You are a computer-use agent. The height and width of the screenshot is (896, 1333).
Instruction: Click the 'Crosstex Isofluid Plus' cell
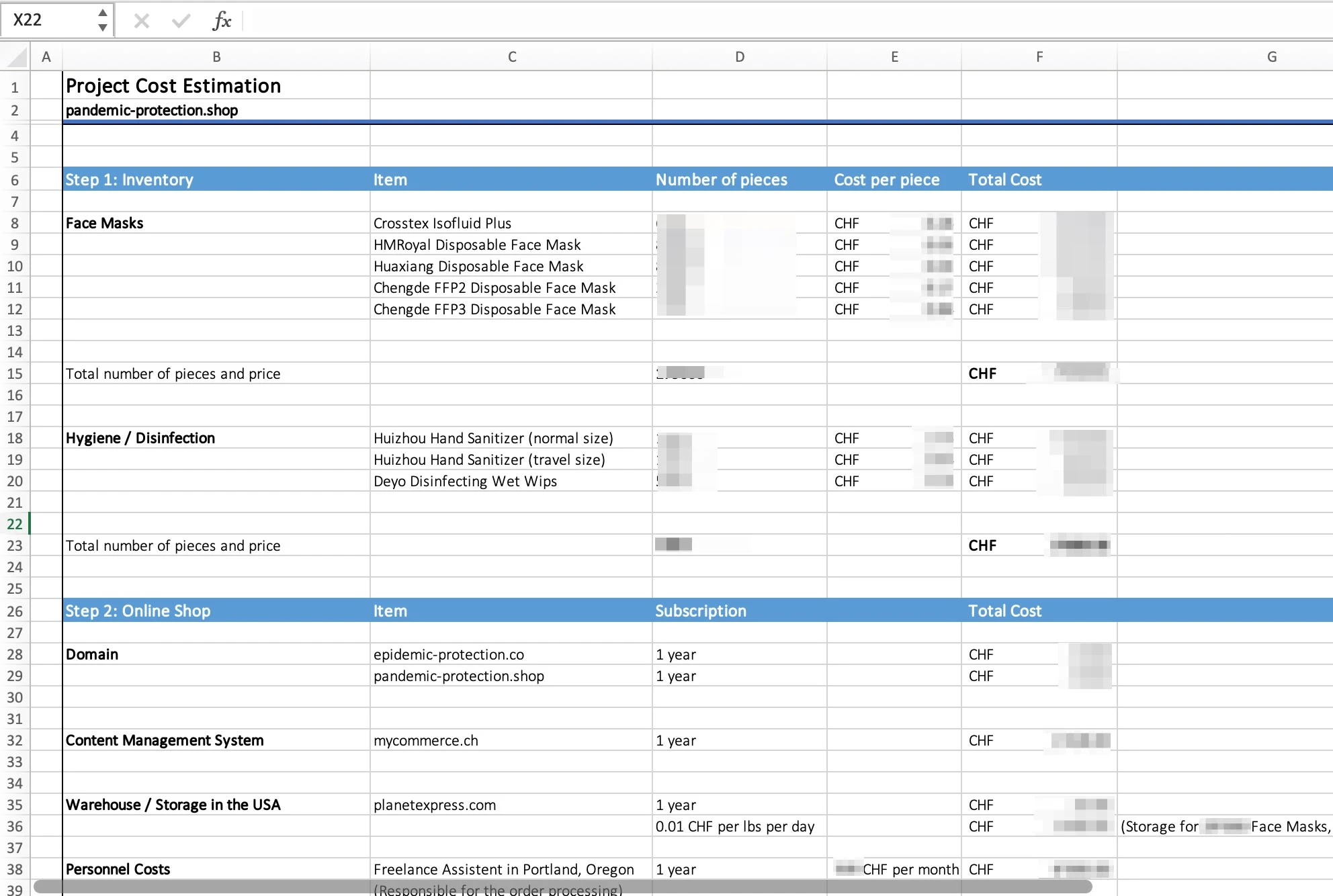coord(512,223)
